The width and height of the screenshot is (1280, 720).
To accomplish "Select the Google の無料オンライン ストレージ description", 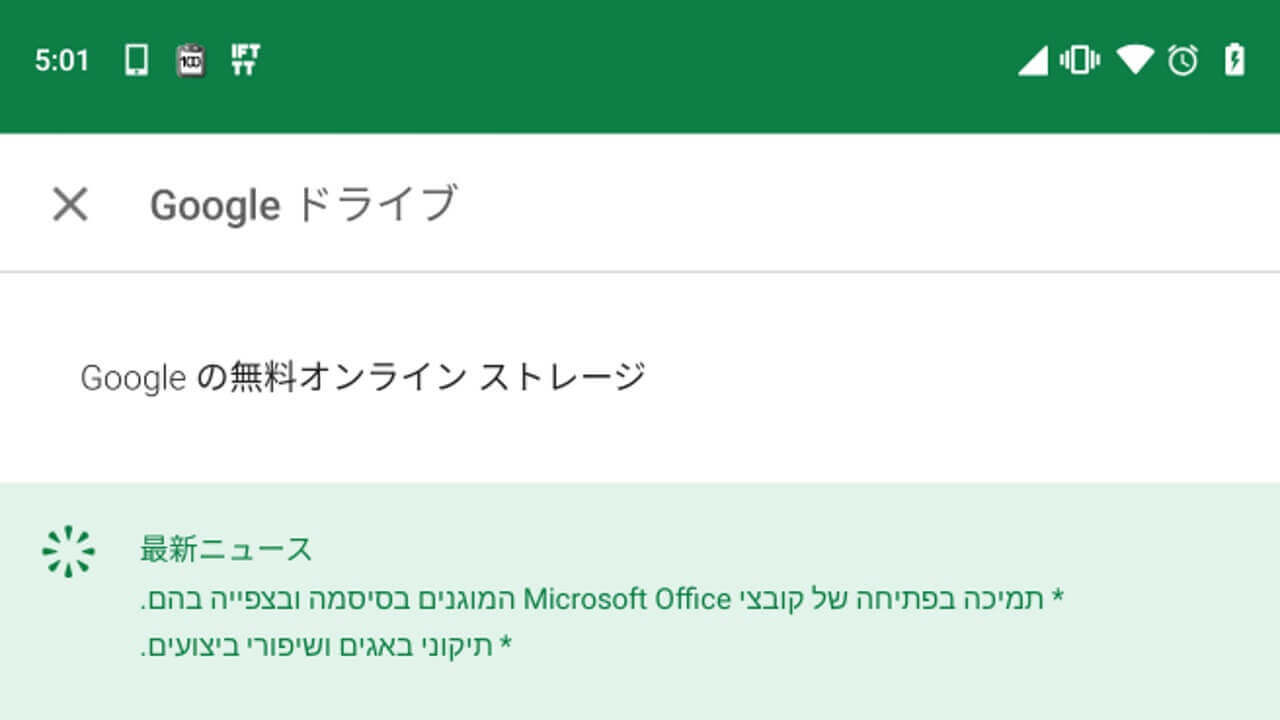I will pyautogui.click(x=362, y=377).
